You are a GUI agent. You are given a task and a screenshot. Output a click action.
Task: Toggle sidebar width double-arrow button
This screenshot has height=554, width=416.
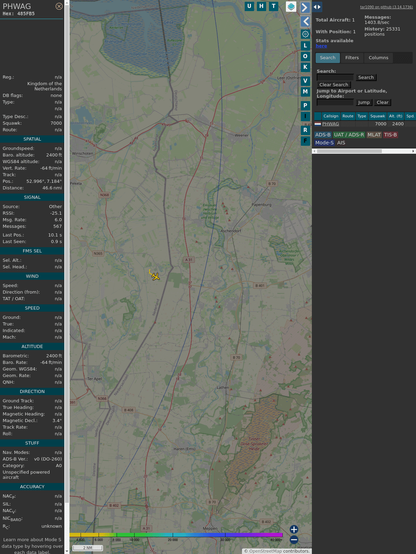pos(317,7)
